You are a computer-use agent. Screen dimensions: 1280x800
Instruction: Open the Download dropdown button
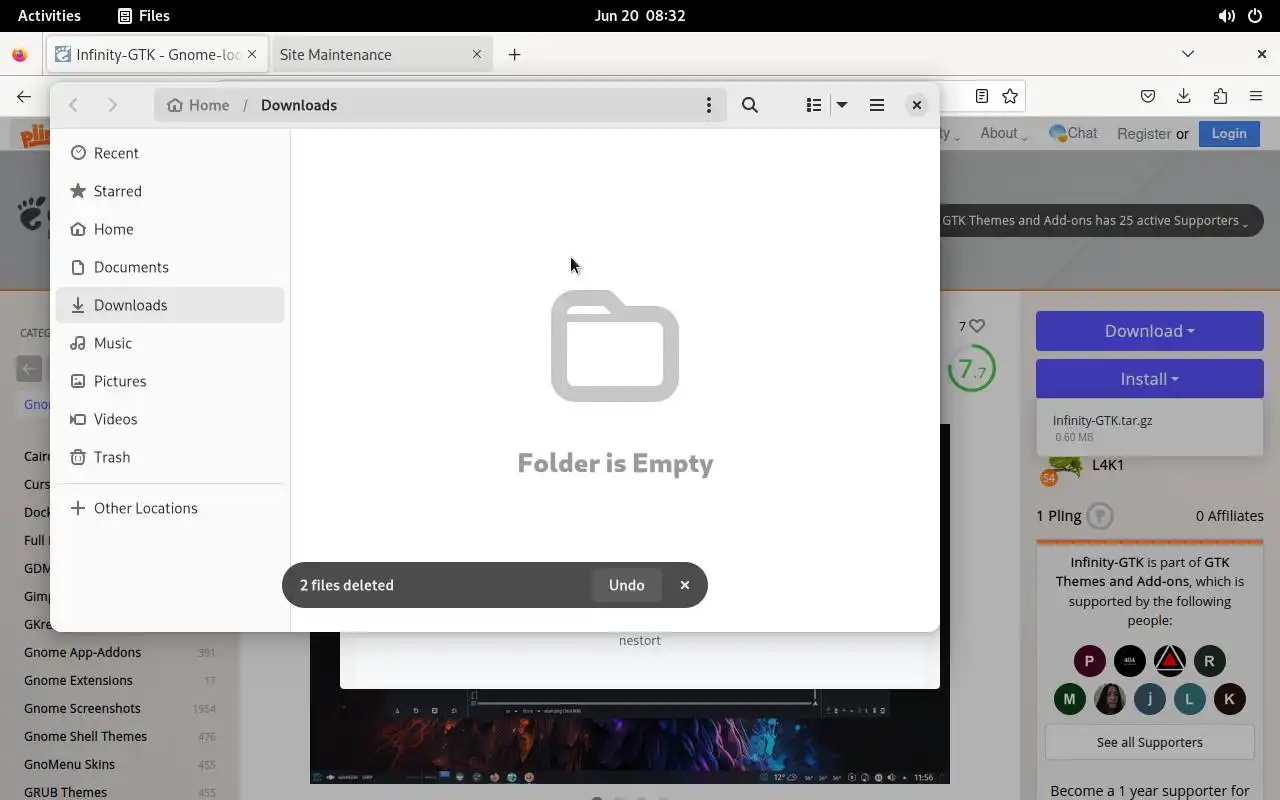(1150, 331)
